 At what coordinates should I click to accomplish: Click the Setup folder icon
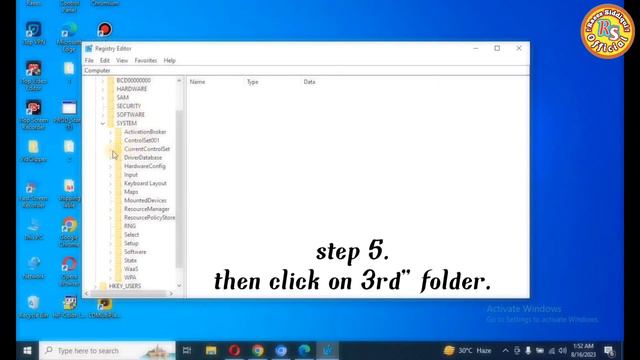[x=119, y=243]
